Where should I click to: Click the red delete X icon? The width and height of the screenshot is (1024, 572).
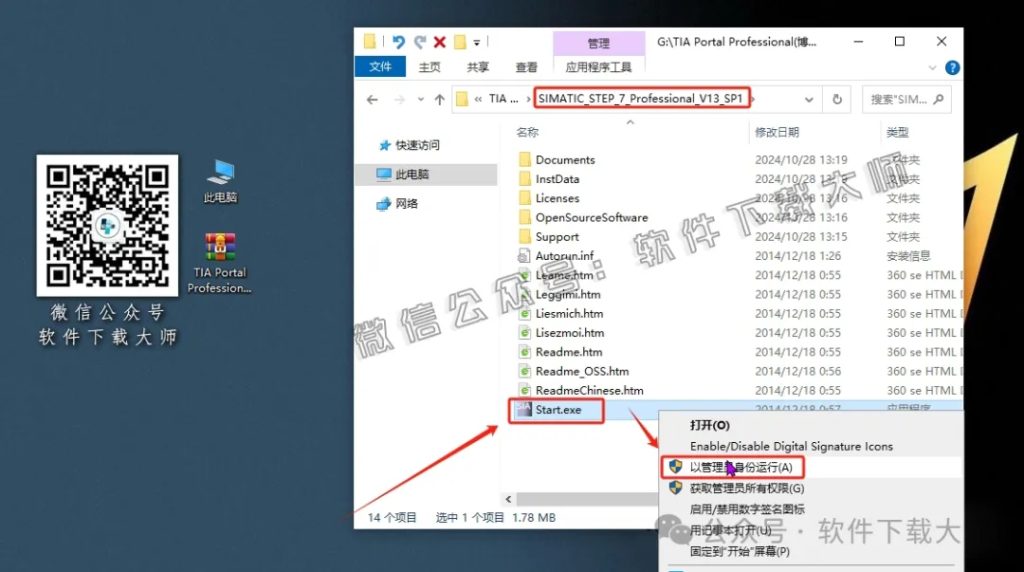(x=440, y=42)
